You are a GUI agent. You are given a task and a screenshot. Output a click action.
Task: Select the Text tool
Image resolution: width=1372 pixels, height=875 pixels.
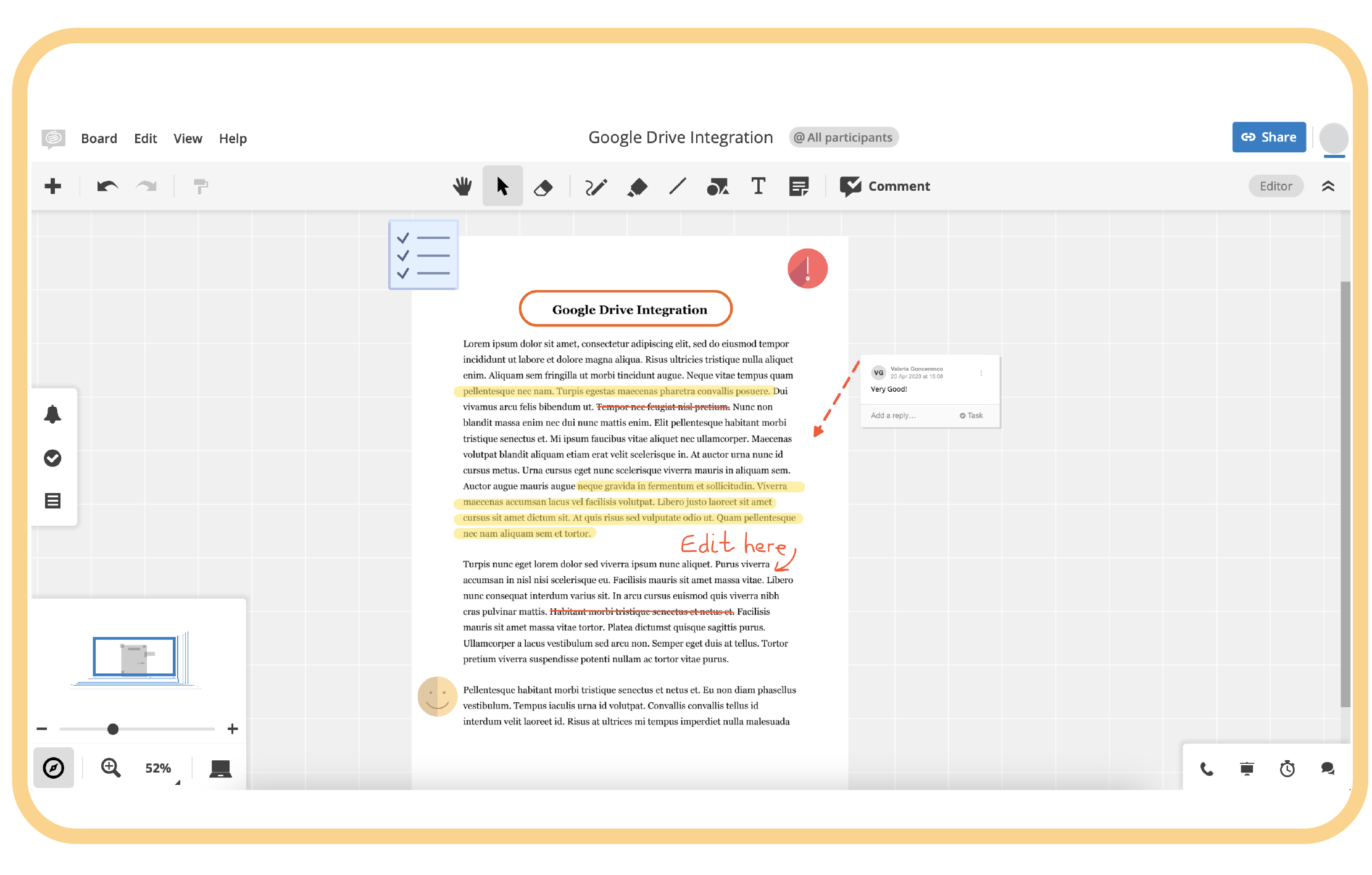point(758,185)
